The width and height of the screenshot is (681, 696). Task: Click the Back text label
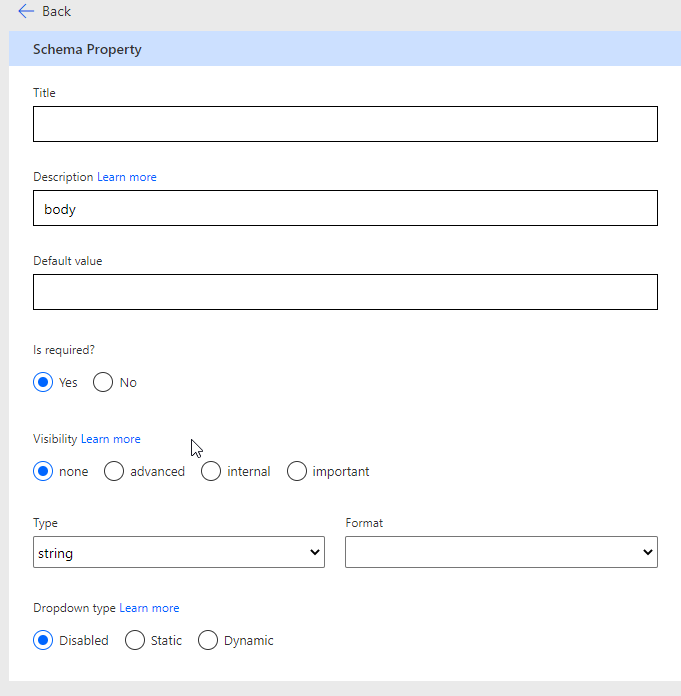point(56,11)
